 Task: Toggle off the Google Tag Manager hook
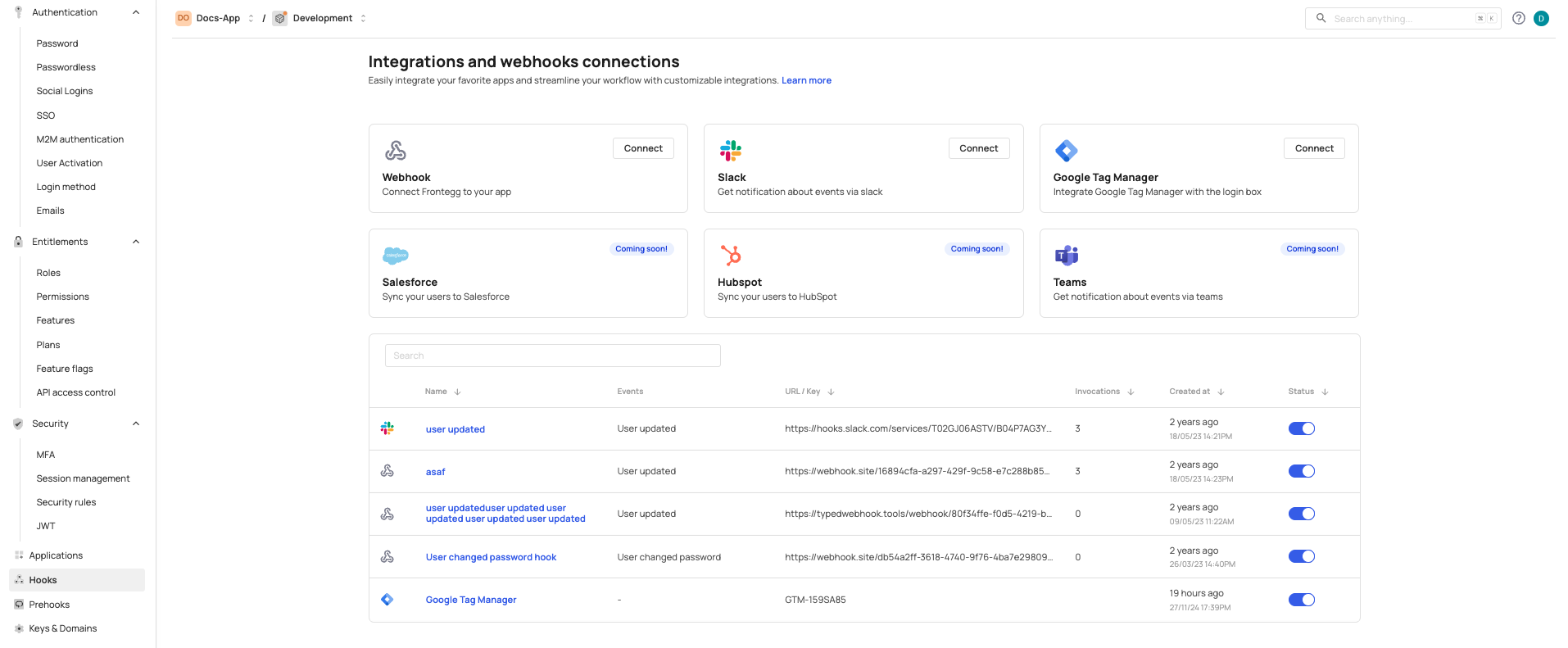(x=1301, y=600)
